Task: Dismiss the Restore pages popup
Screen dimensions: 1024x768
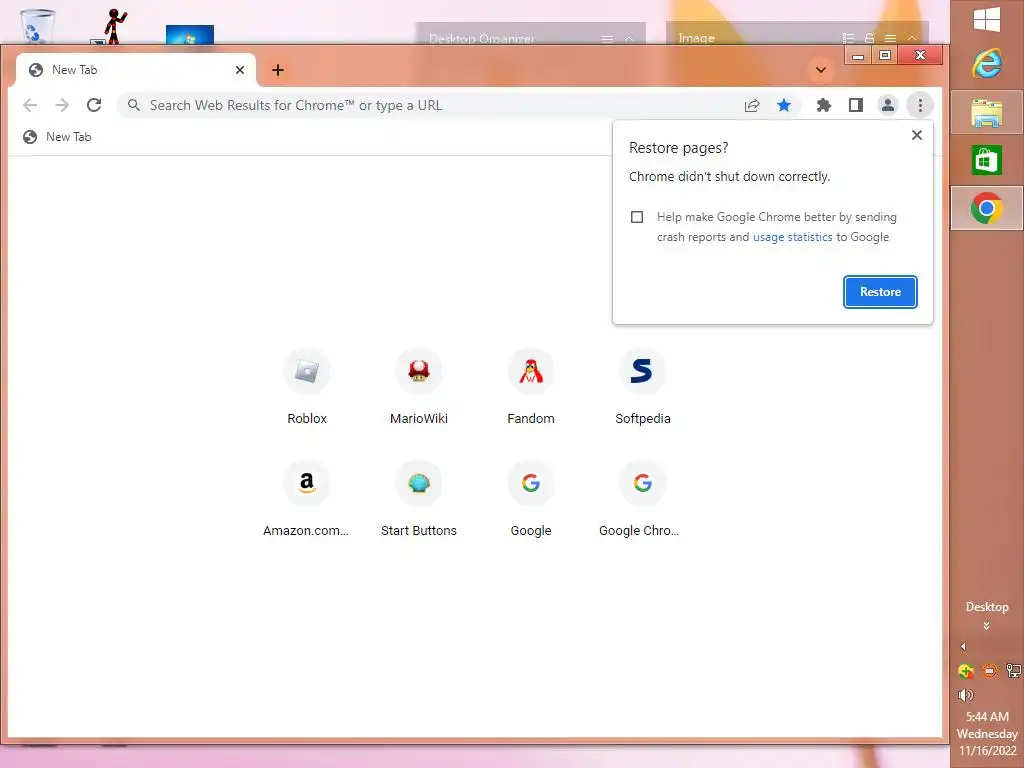Action: tap(917, 135)
